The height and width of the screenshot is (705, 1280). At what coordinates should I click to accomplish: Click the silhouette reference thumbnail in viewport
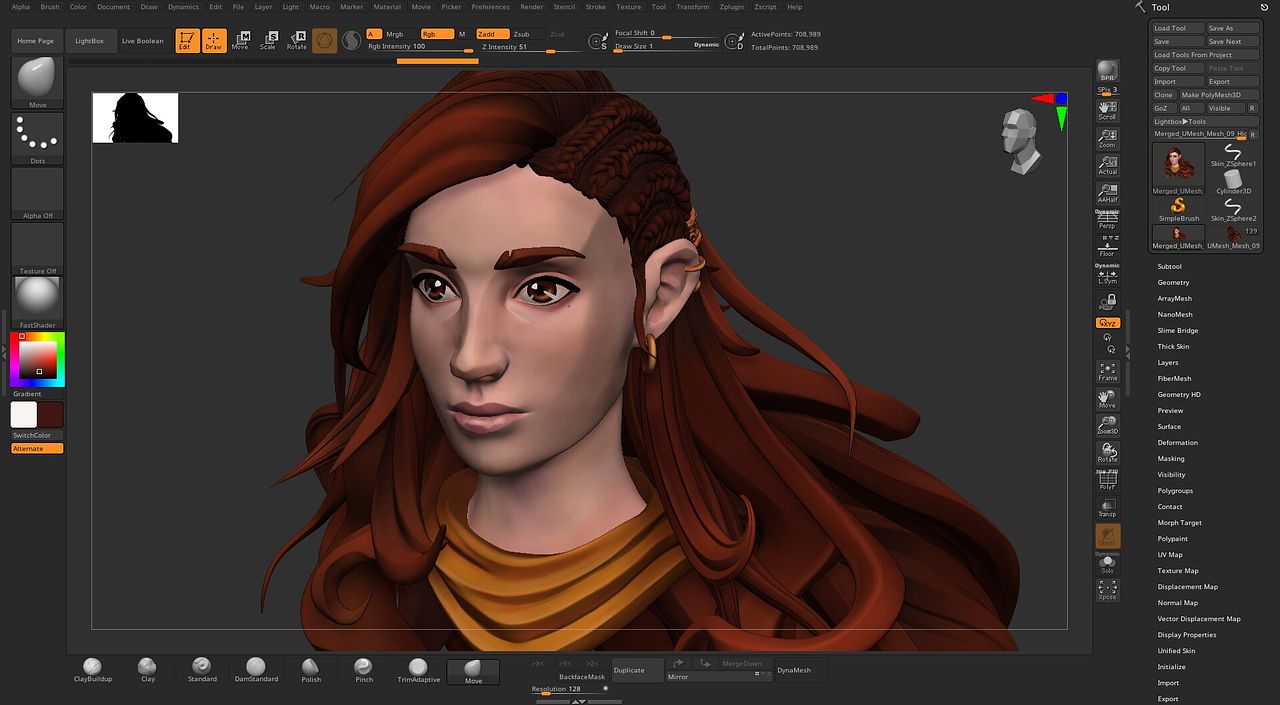point(135,118)
